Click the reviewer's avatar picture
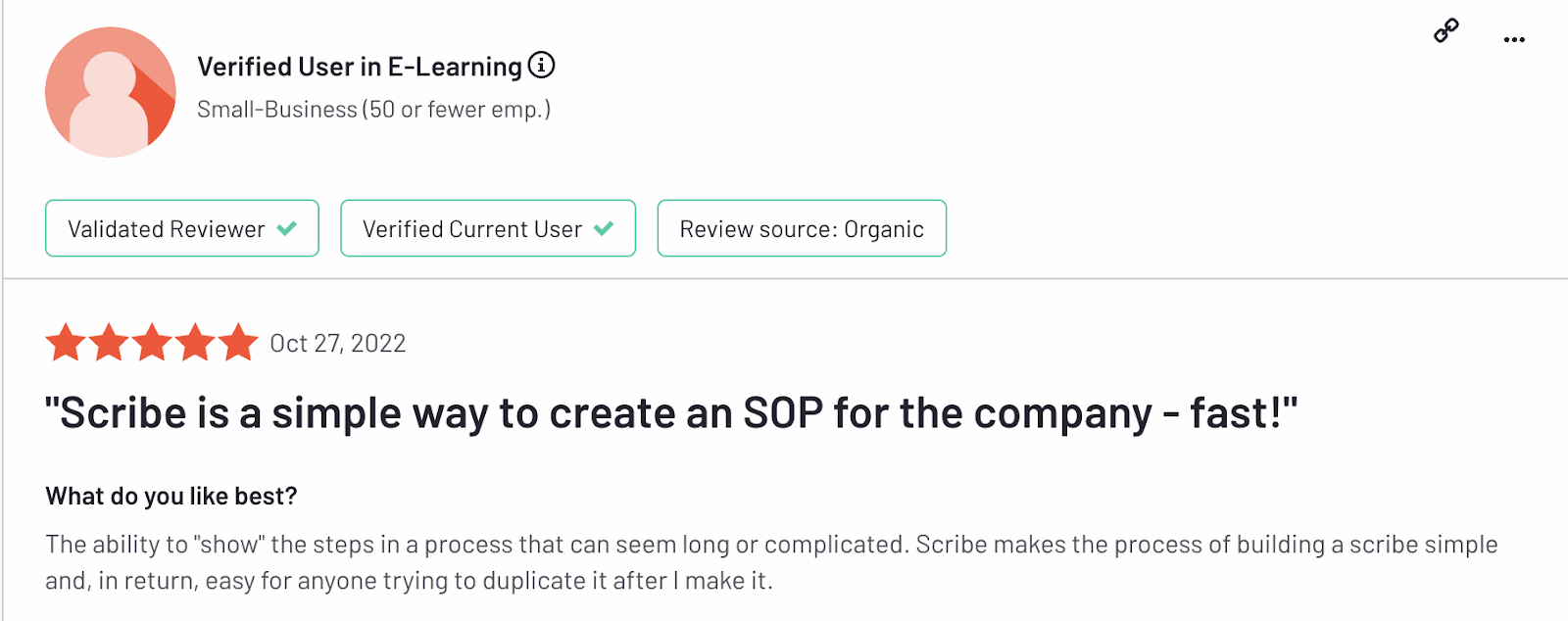 (x=111, y=92)
